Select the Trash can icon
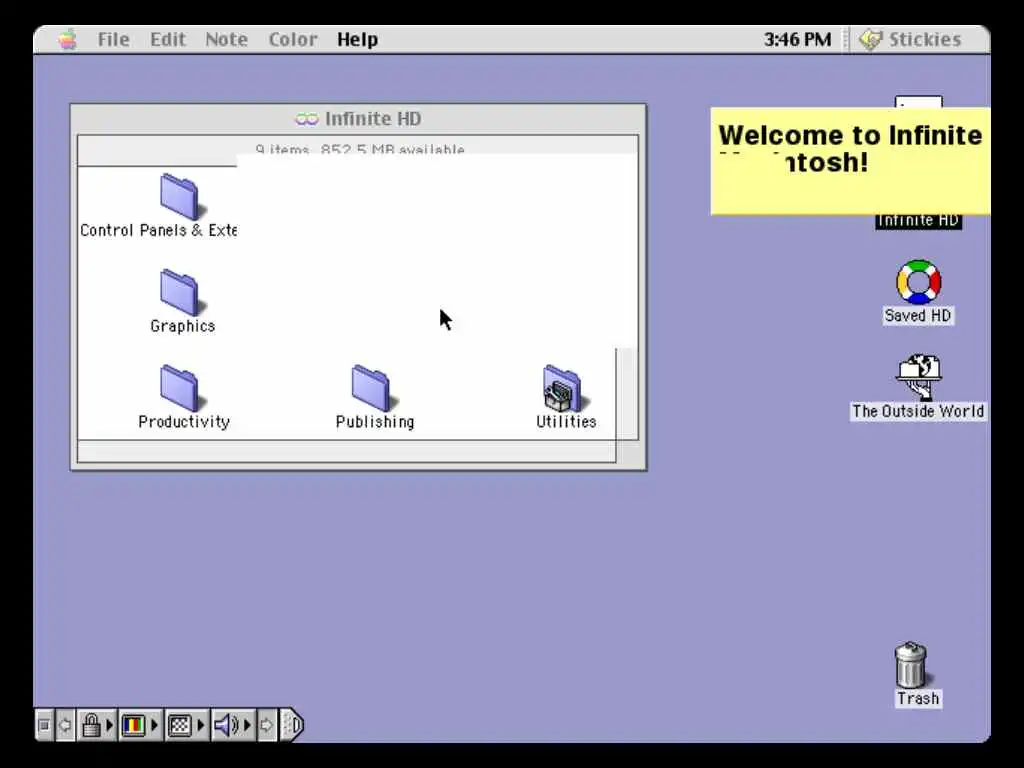 [x=911, y=664]
